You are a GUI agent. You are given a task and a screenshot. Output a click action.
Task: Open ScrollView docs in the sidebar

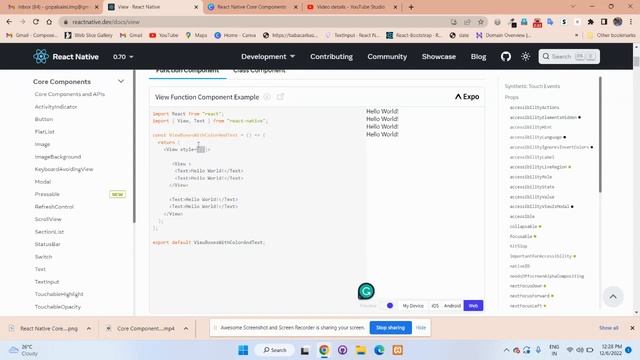click(x=48, y=219)
